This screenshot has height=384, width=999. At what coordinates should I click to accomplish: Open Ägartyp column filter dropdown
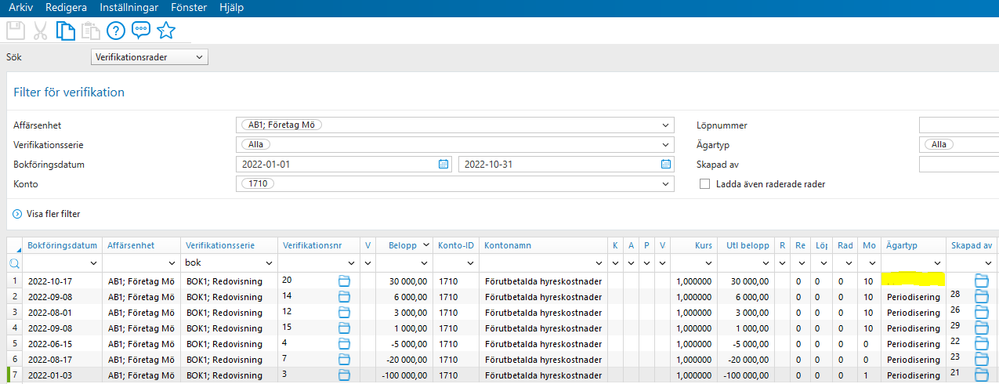pos(937,263)
